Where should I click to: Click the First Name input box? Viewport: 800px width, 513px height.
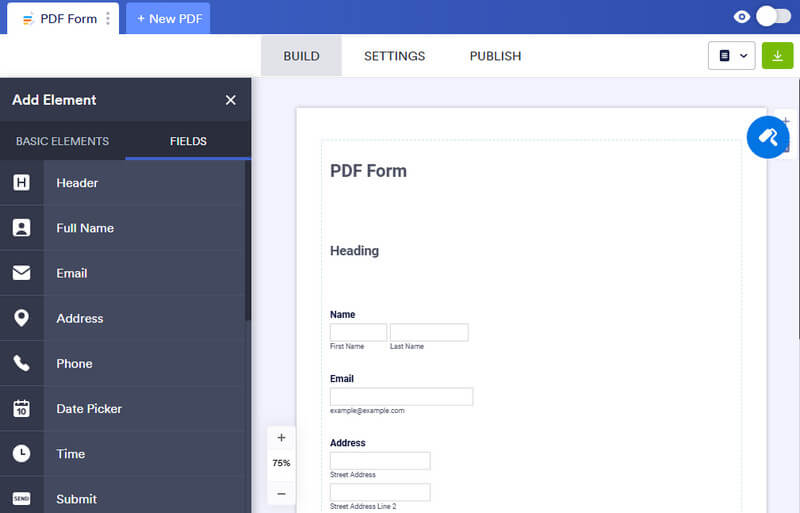coord(358,332)
